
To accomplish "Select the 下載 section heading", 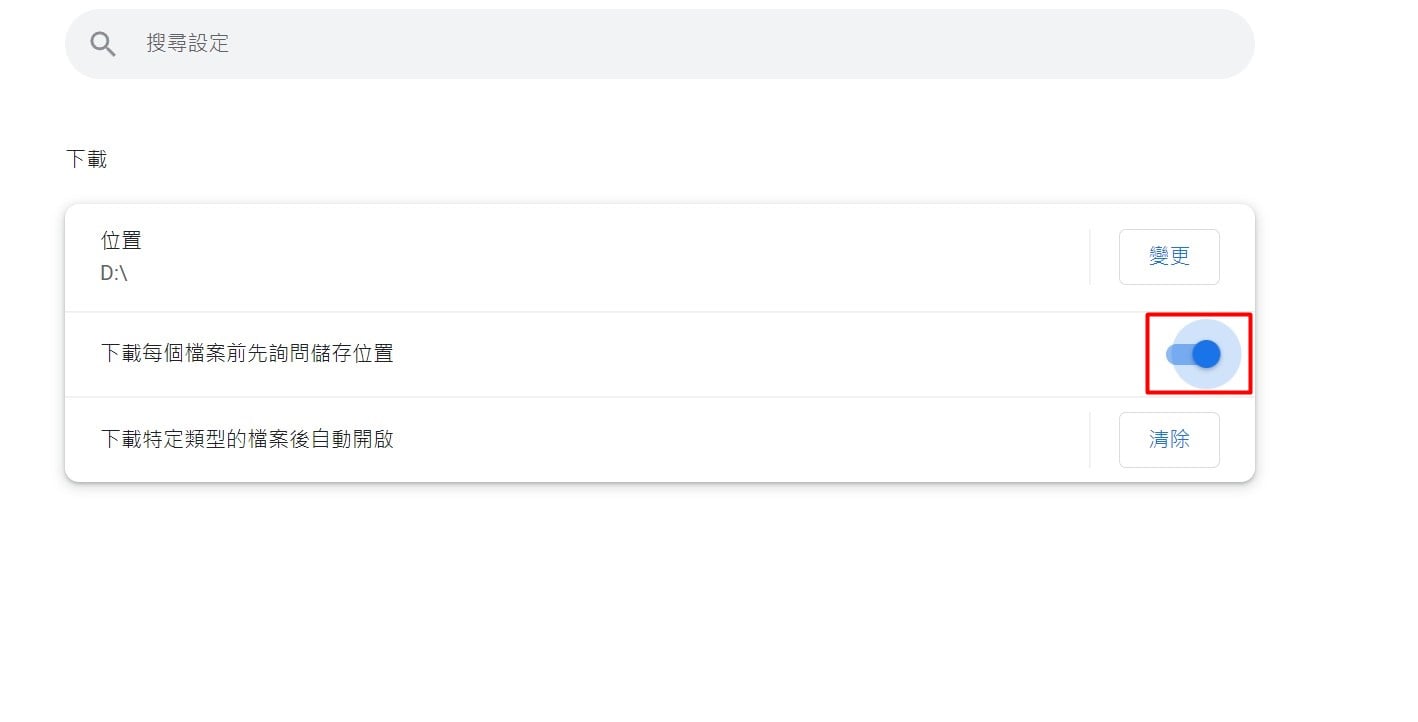I will [86, 160].
